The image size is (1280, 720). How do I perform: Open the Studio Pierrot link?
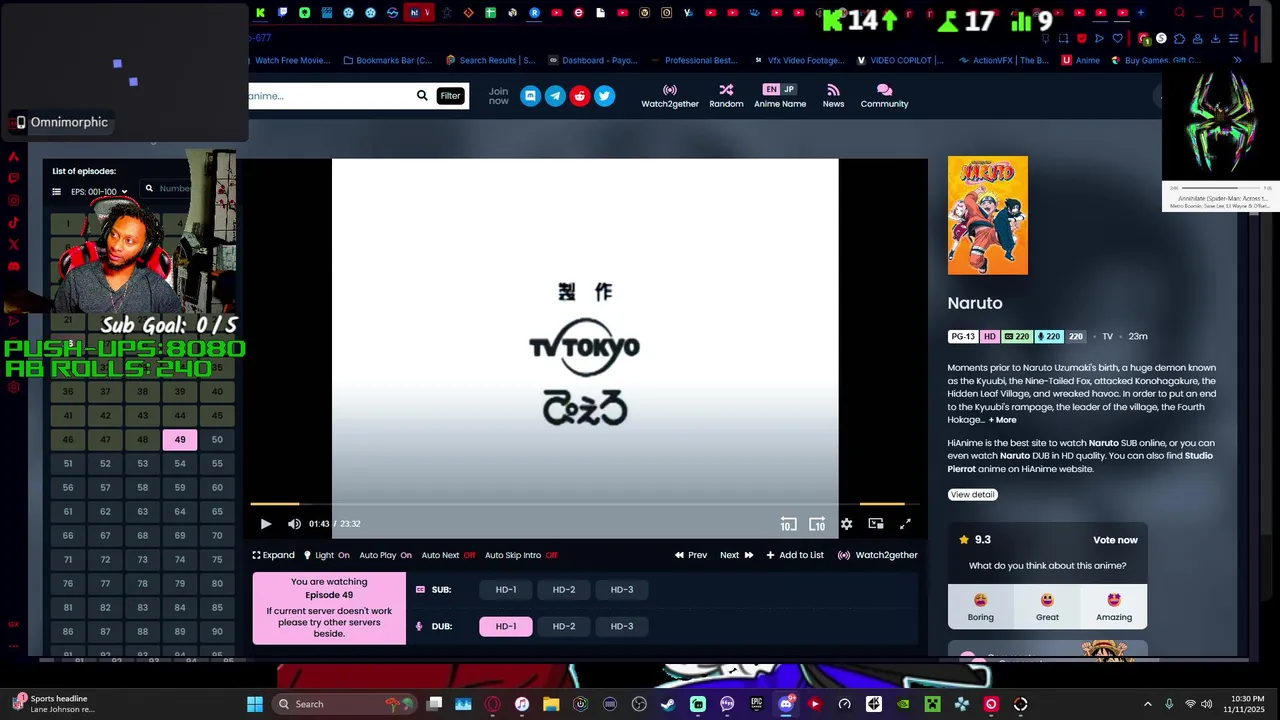(x=1080, y=462)
